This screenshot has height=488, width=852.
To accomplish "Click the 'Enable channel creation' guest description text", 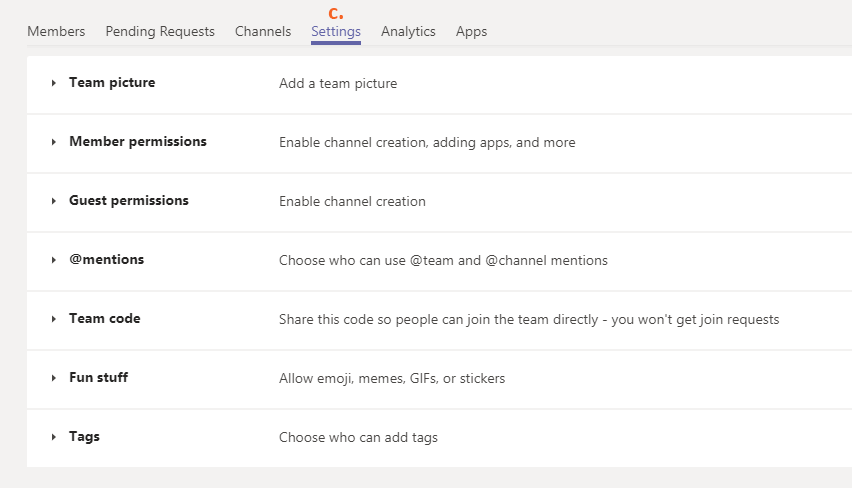I will 352,202.
